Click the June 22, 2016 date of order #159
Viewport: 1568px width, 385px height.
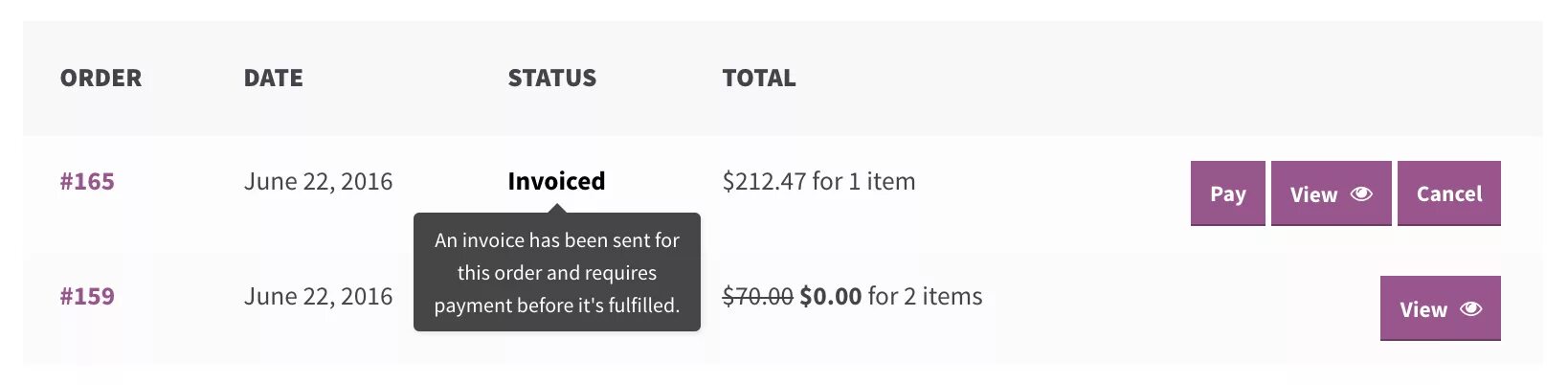(318, 296)
